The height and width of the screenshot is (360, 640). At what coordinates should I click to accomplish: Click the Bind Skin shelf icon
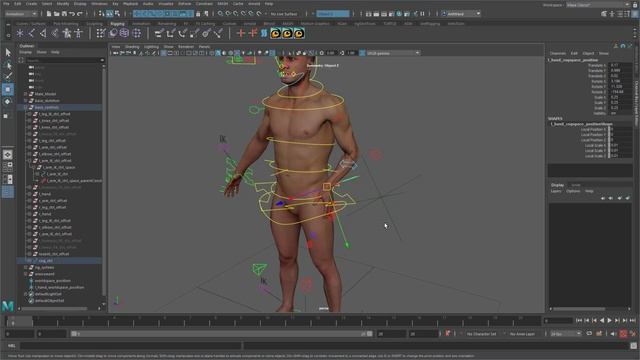55,33
